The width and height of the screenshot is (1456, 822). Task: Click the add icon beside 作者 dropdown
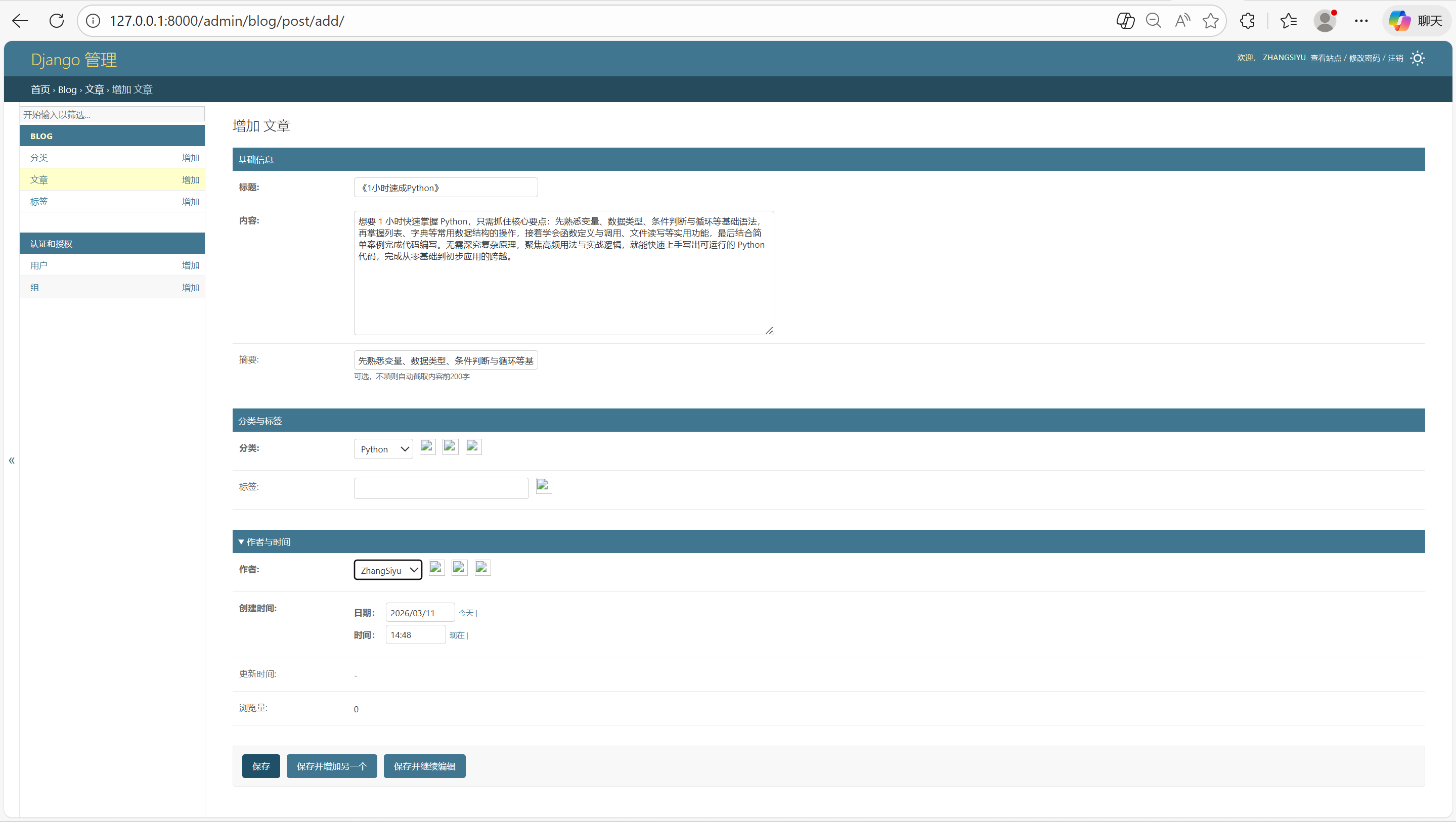coord(460,568)
